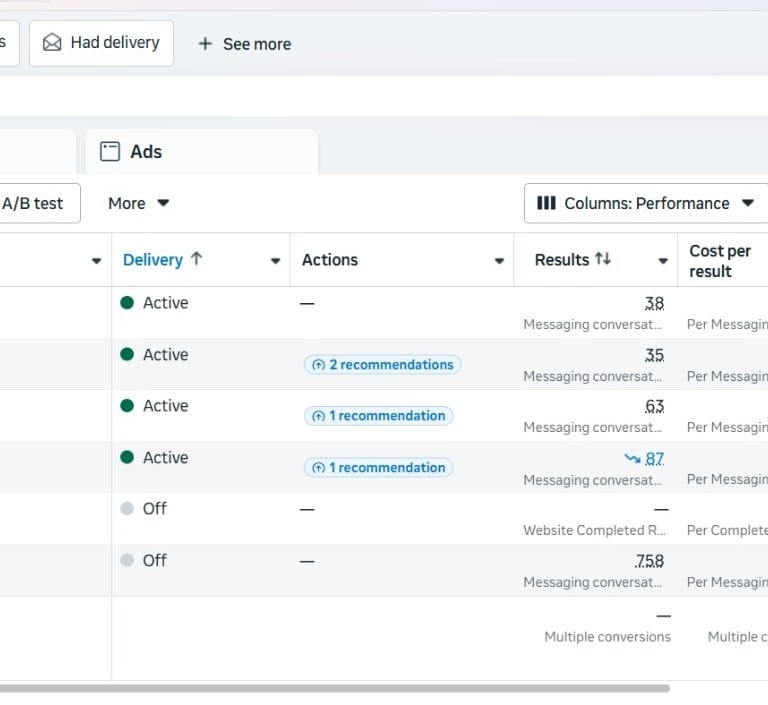Click the columns icon in Columns: Performance
The height and width of the screenshot is (705, 768).
coord(546,203)
